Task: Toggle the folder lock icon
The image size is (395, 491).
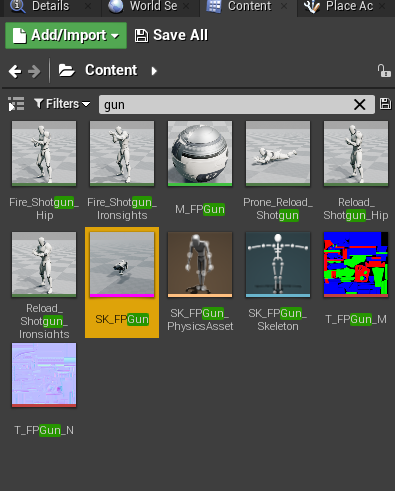Action: coord(384,71)
